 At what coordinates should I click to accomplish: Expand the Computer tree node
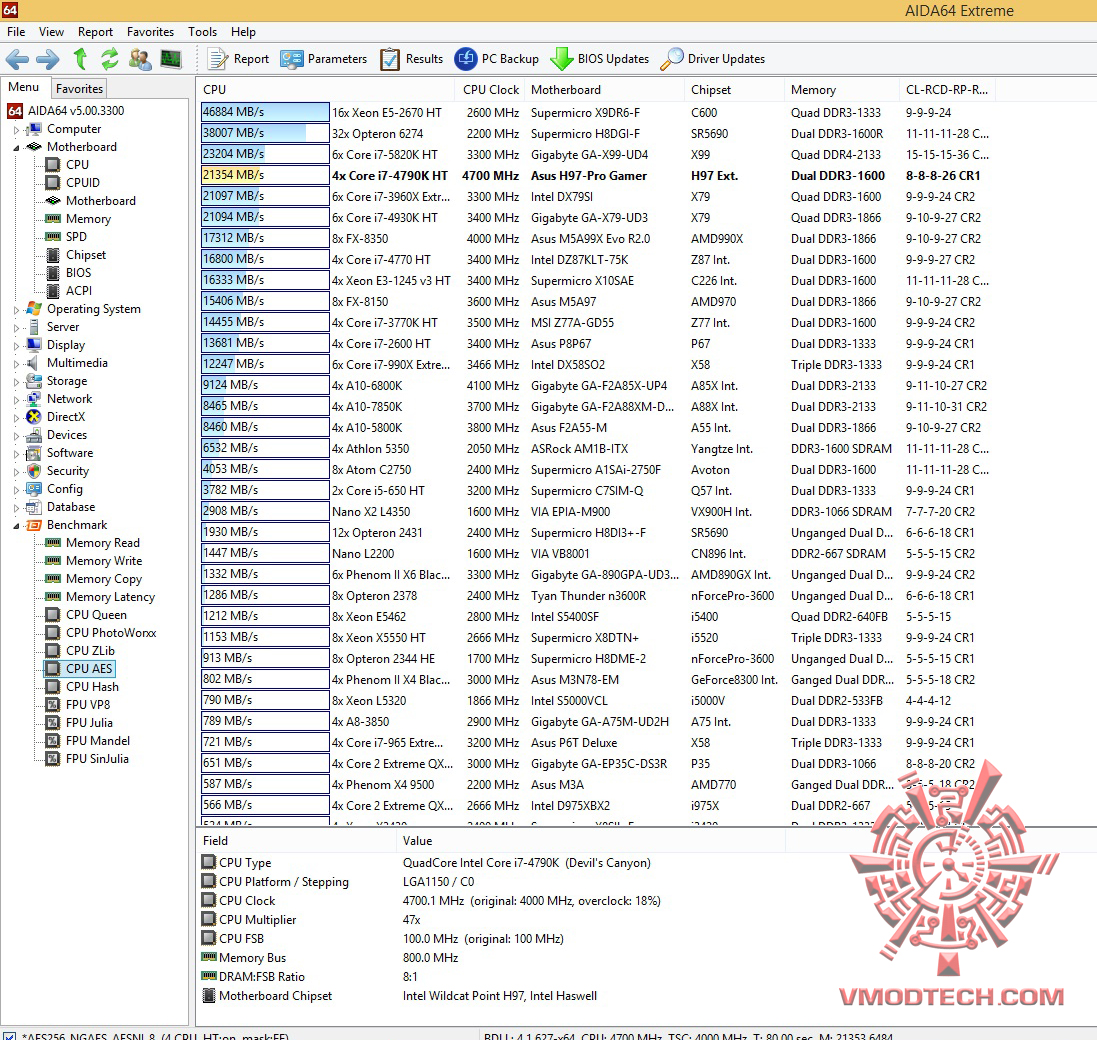click(16, 129)
